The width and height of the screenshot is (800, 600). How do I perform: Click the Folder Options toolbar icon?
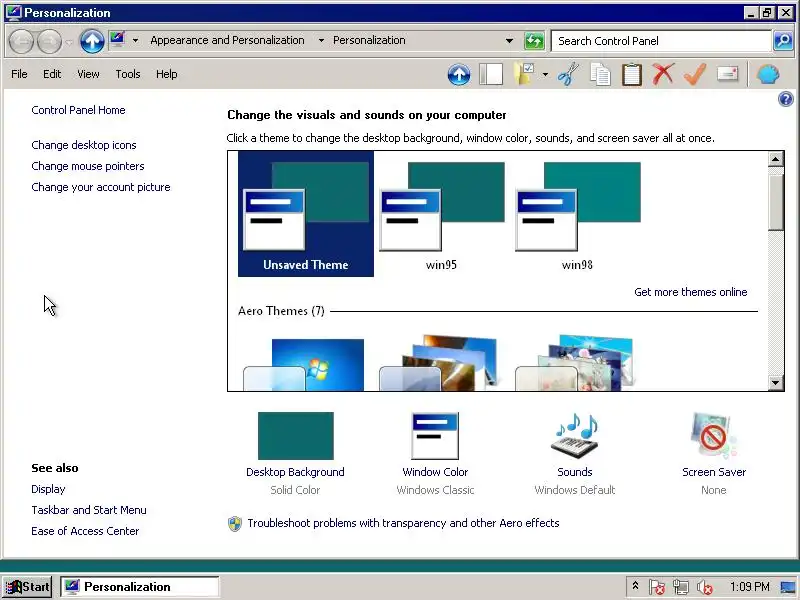pyautogui.click(x=524, y=74)
